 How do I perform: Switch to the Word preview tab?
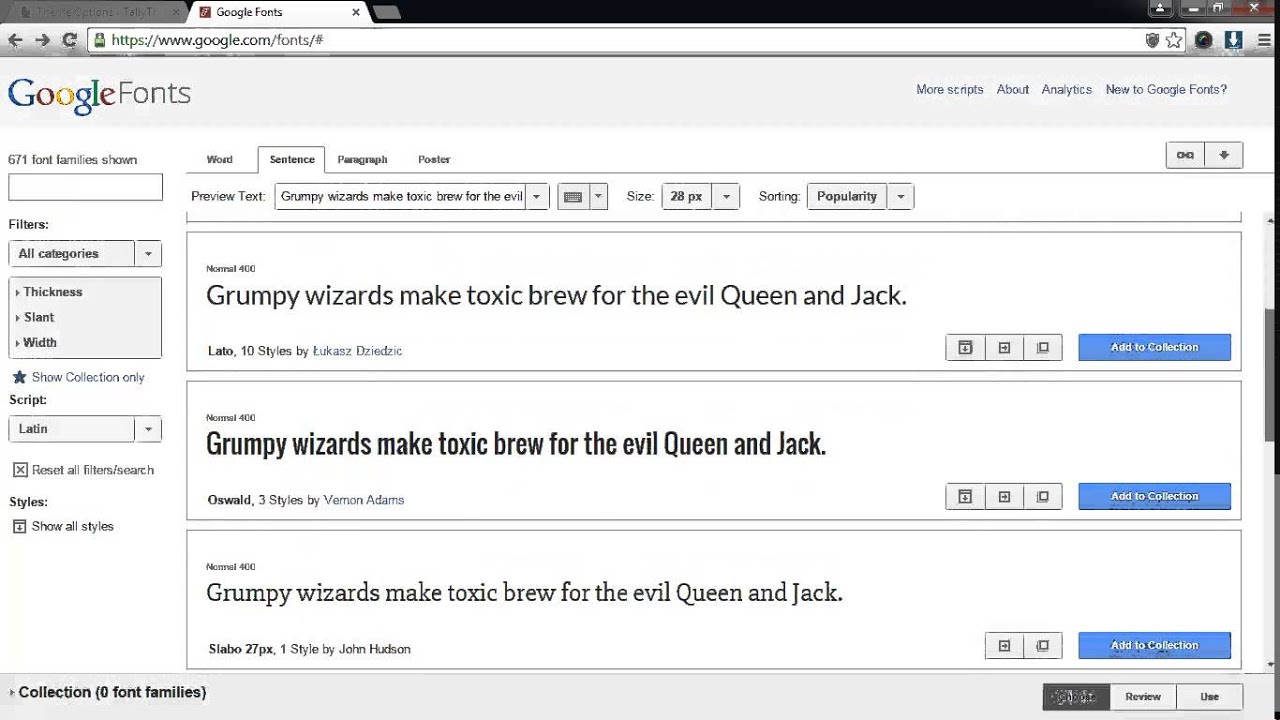(x=220, y=159)
